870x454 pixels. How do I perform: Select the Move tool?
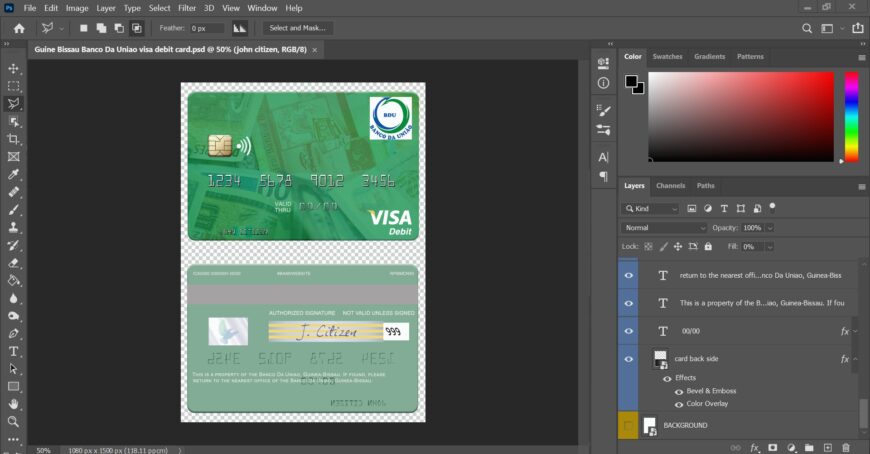point(13,68)
